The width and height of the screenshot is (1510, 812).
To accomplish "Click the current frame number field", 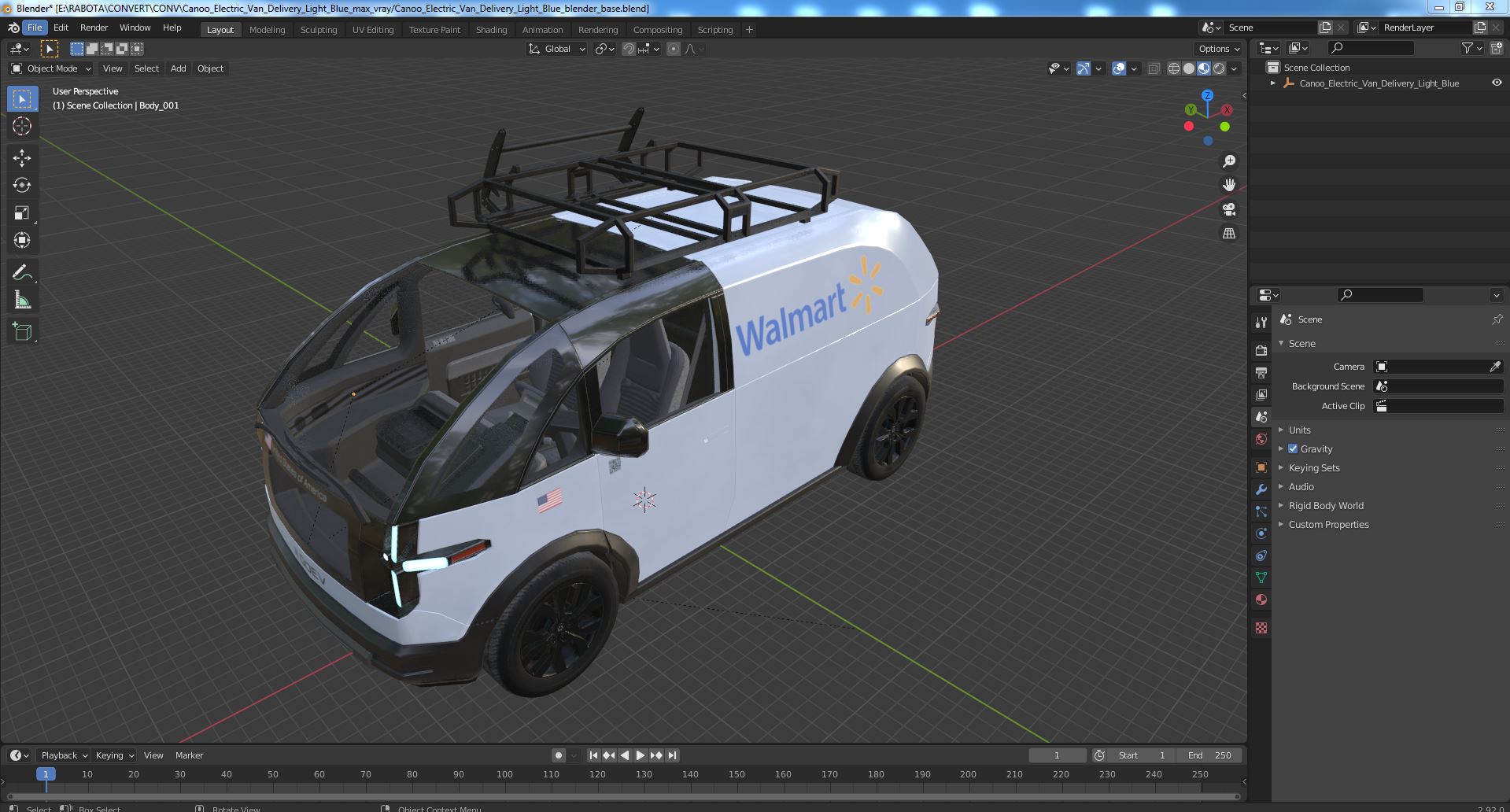I will click(x=1057, y=755).
